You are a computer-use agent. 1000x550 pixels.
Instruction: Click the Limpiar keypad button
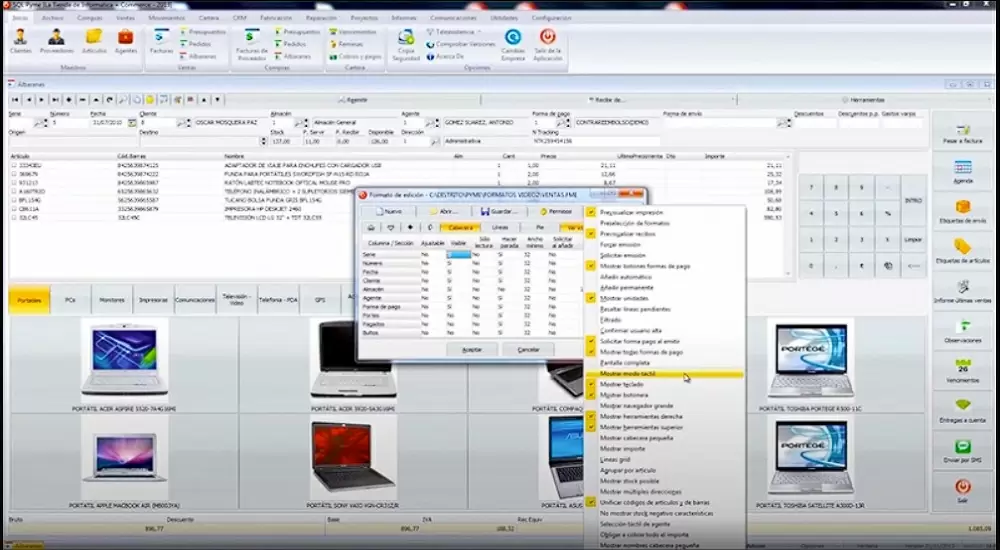click(913, 240)
